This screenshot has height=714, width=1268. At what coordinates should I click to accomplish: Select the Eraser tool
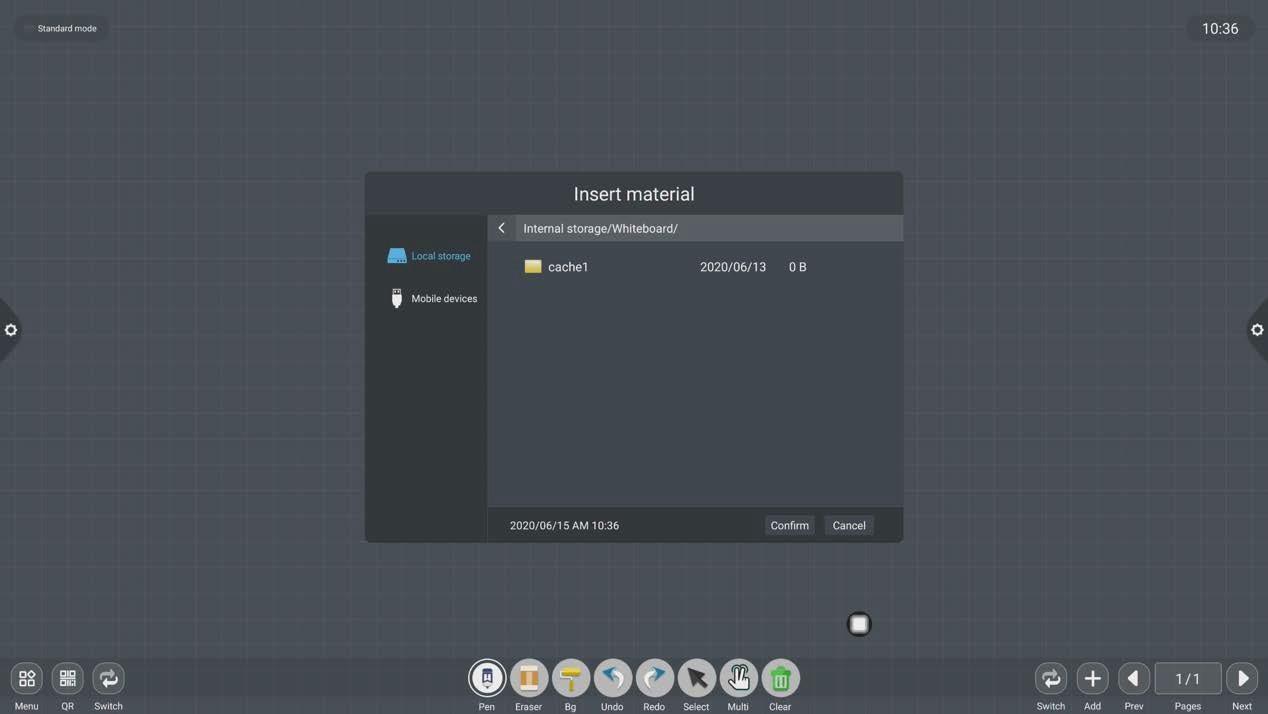click(x=529, y=678)
